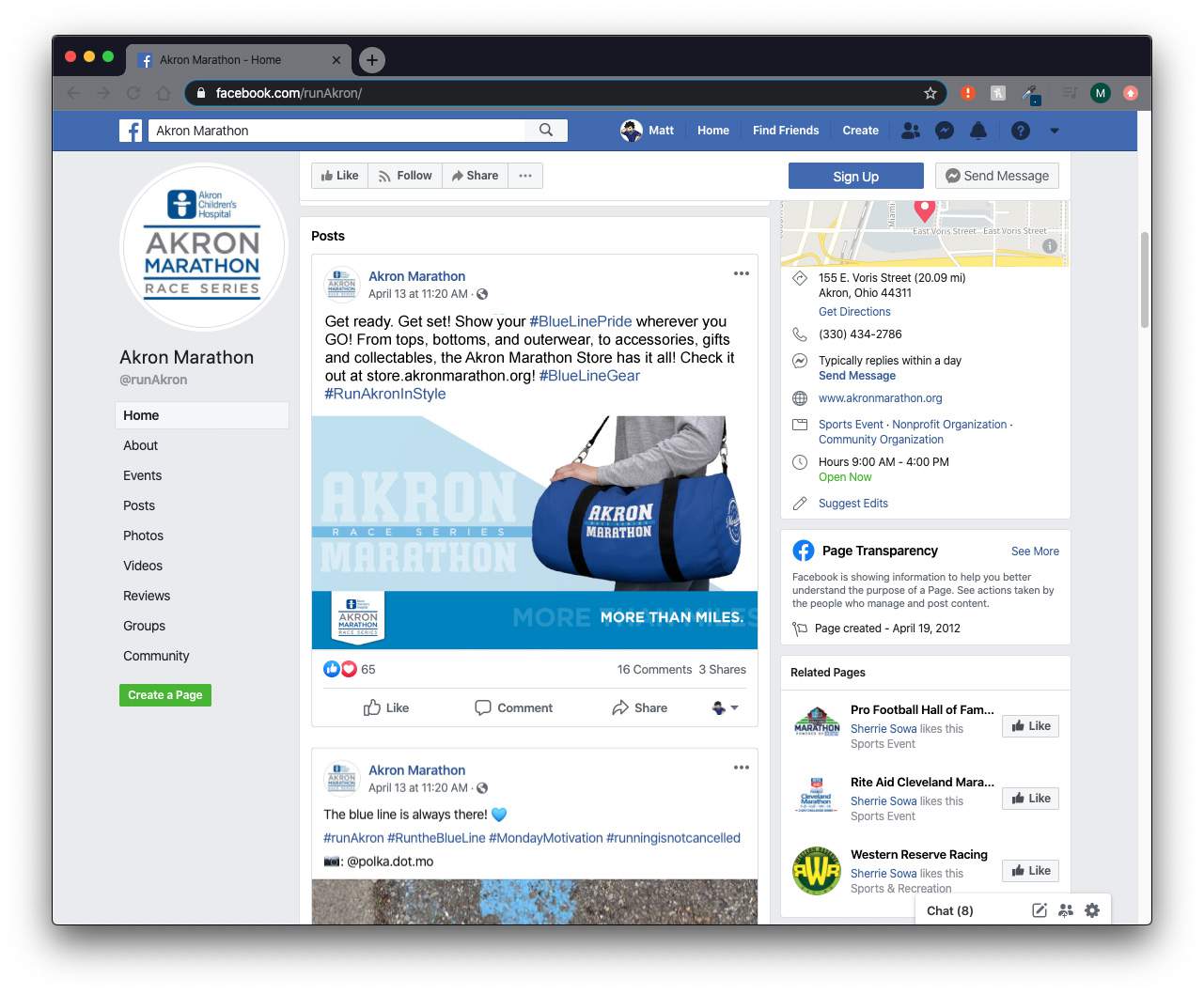Click the Sign Up button

pos(856,176)
